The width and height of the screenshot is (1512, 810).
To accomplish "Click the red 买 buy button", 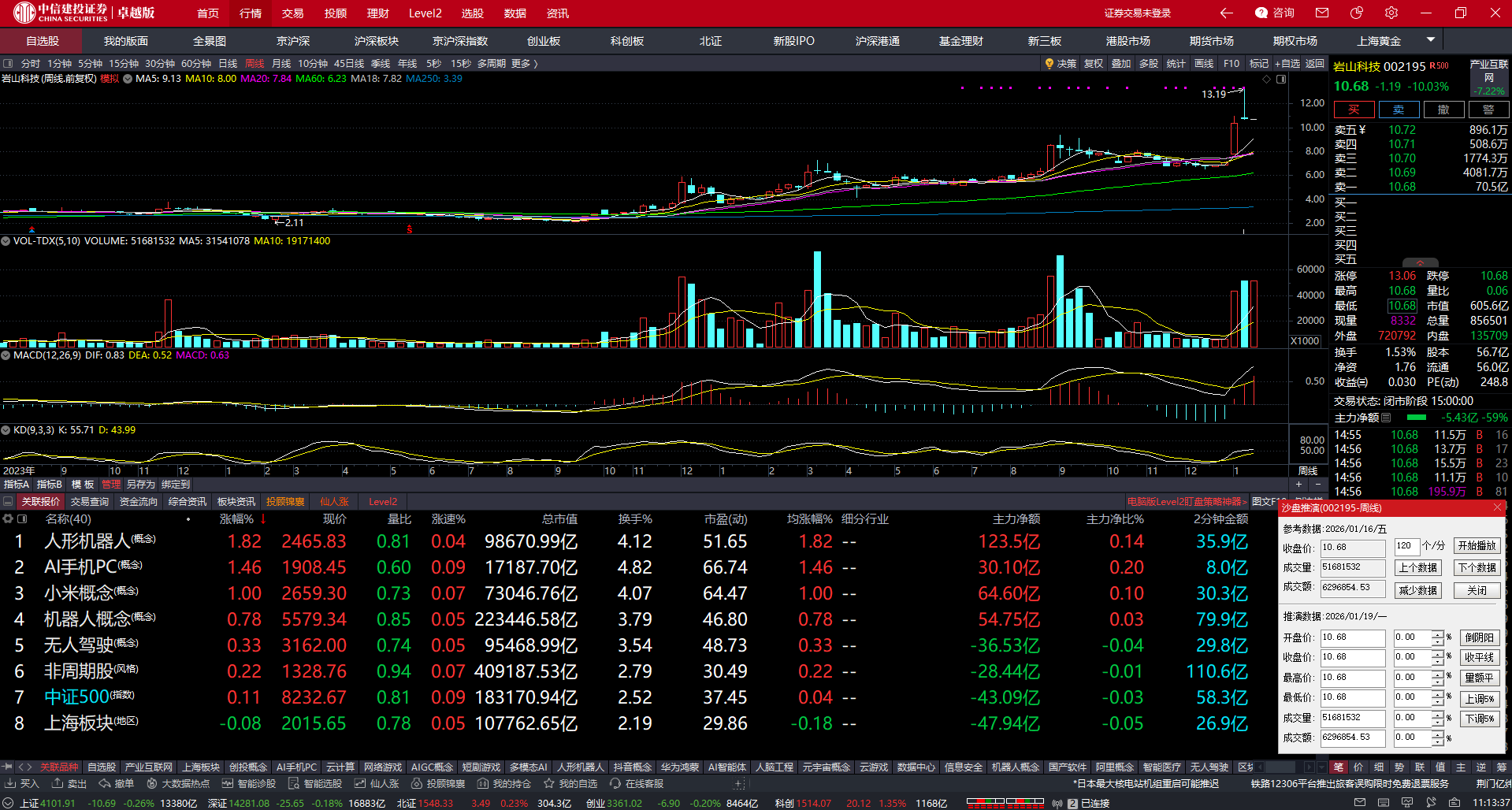I will pyautogui.click(x=1354, y=110).
